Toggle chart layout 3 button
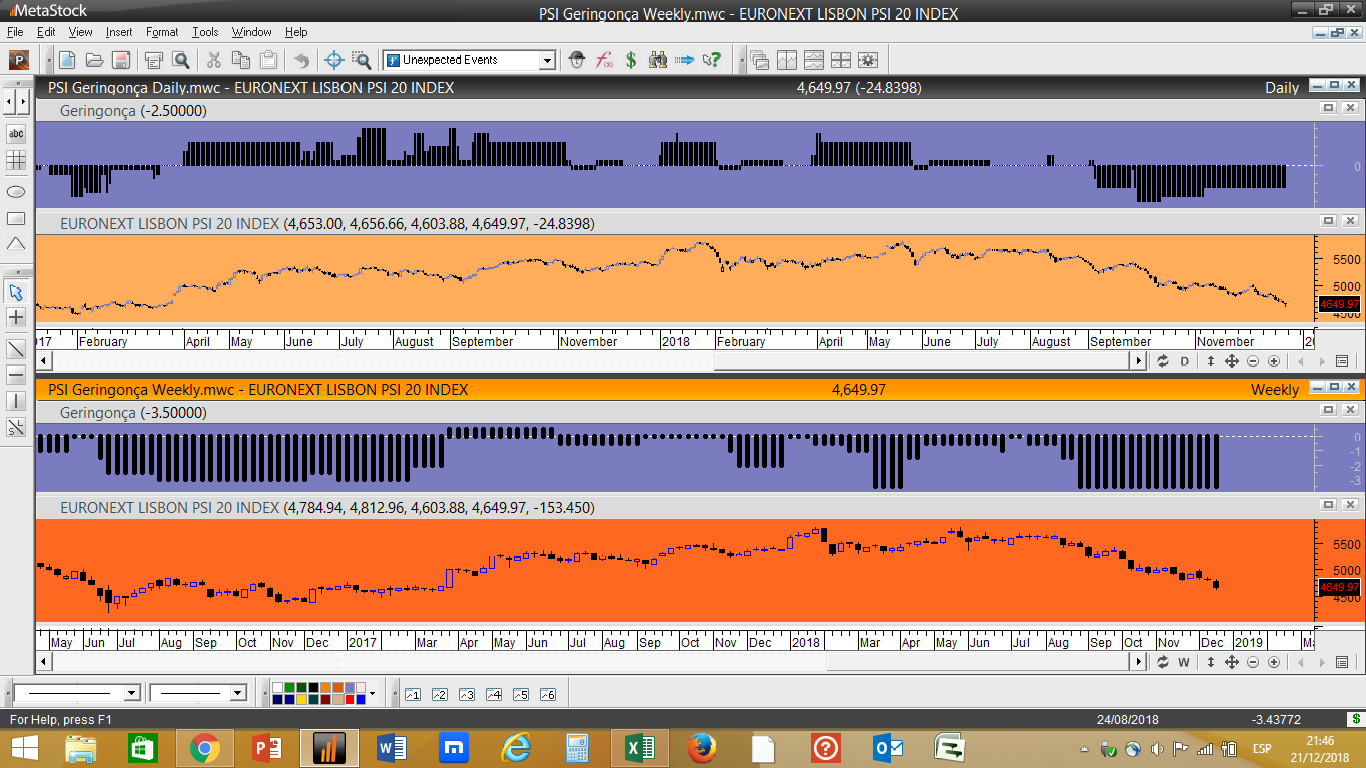Image resolution: width=1366 pixels, height=768 pixels. 466,694
